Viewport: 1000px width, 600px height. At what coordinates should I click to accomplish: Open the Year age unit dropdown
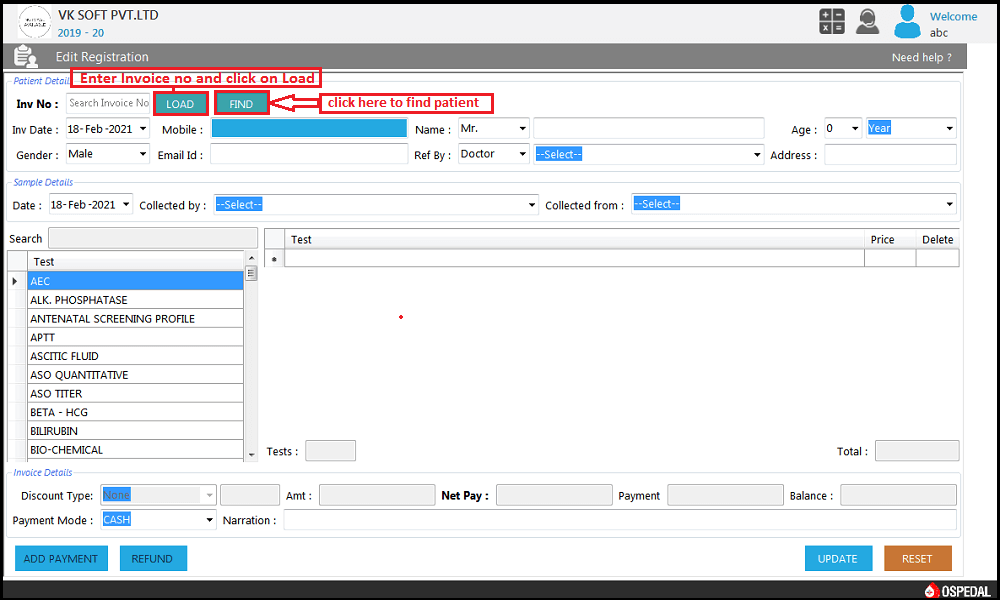pos(949,129)
